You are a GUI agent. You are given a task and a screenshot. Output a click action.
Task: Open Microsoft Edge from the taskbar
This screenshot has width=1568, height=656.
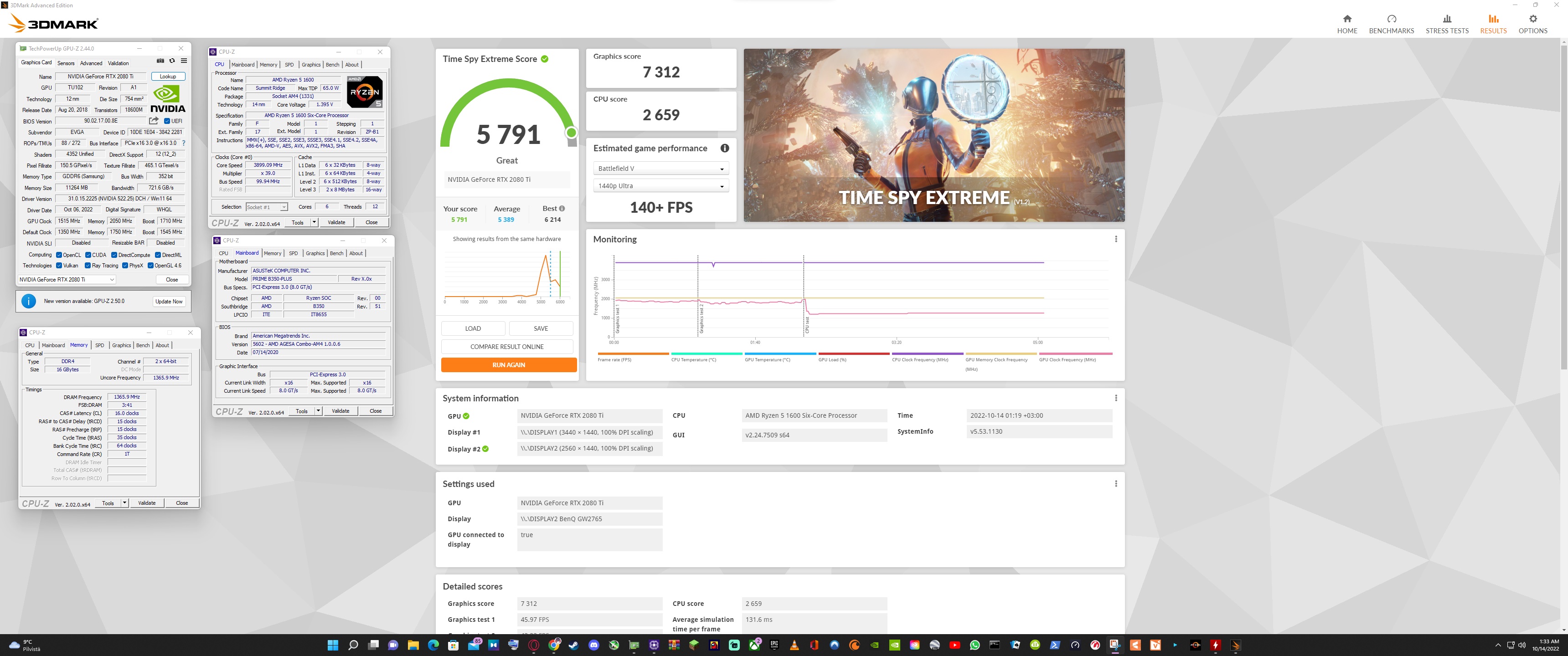click(433, 645)
